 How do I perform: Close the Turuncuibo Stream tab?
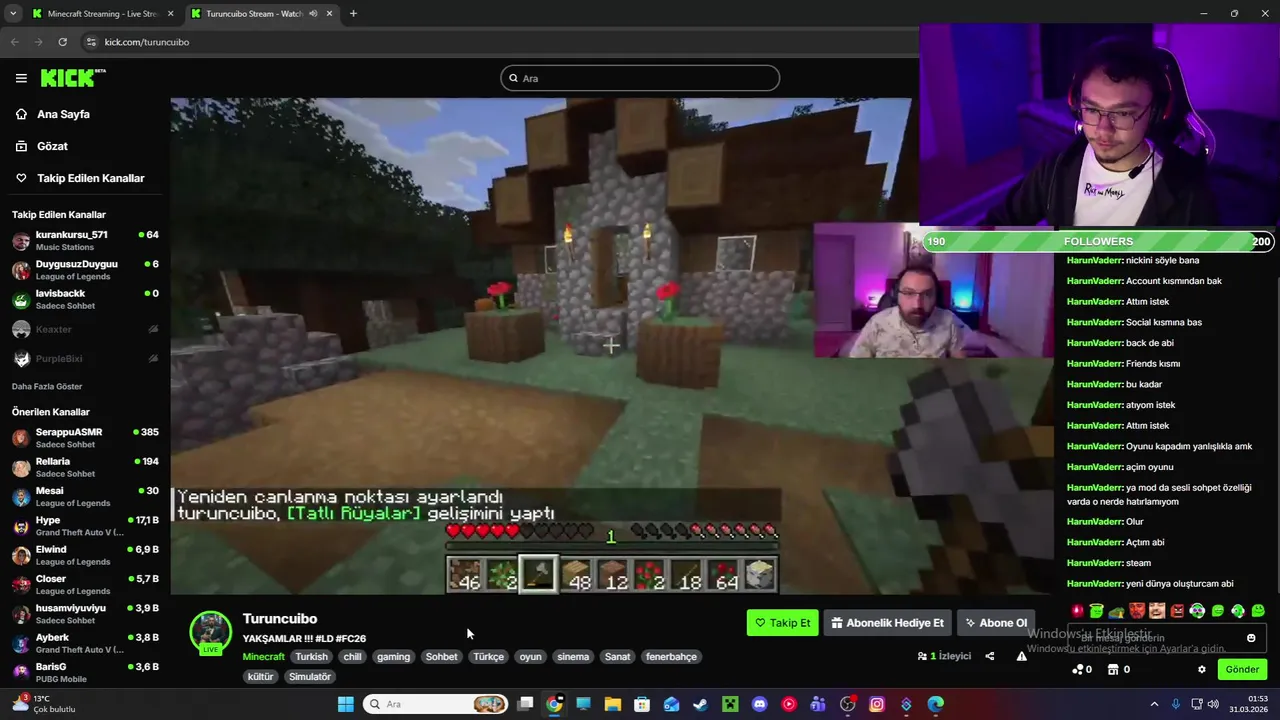[x=329, y=14]
